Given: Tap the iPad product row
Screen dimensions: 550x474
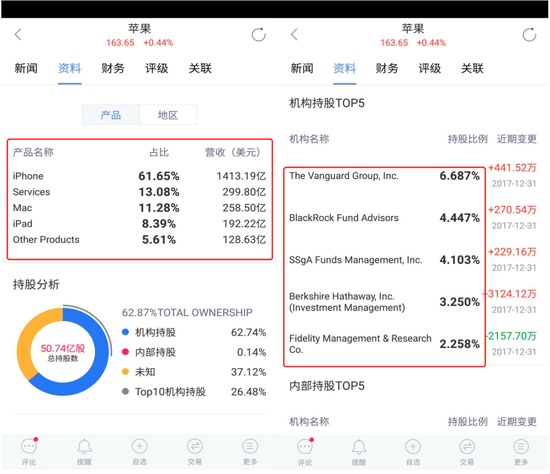Looking at the screenshot, I should click(140, 223).
